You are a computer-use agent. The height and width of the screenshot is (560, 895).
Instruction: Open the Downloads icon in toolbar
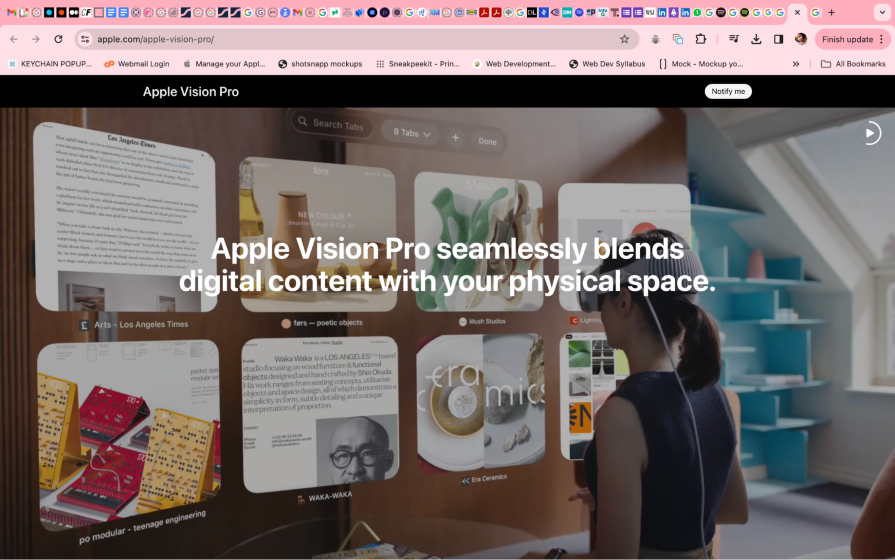pos(756,39)
